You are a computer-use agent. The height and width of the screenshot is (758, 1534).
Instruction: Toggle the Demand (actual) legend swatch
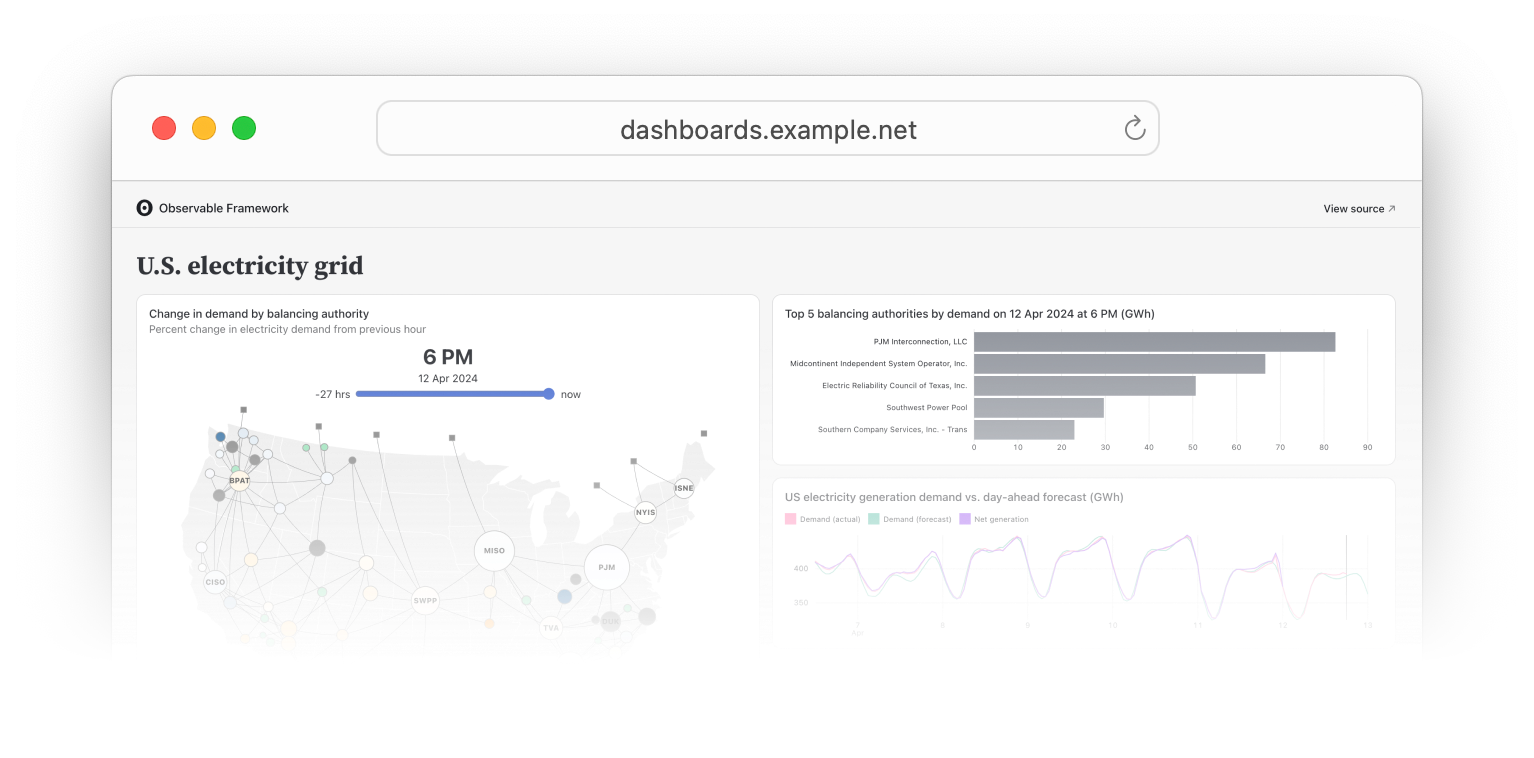point(790,519)
